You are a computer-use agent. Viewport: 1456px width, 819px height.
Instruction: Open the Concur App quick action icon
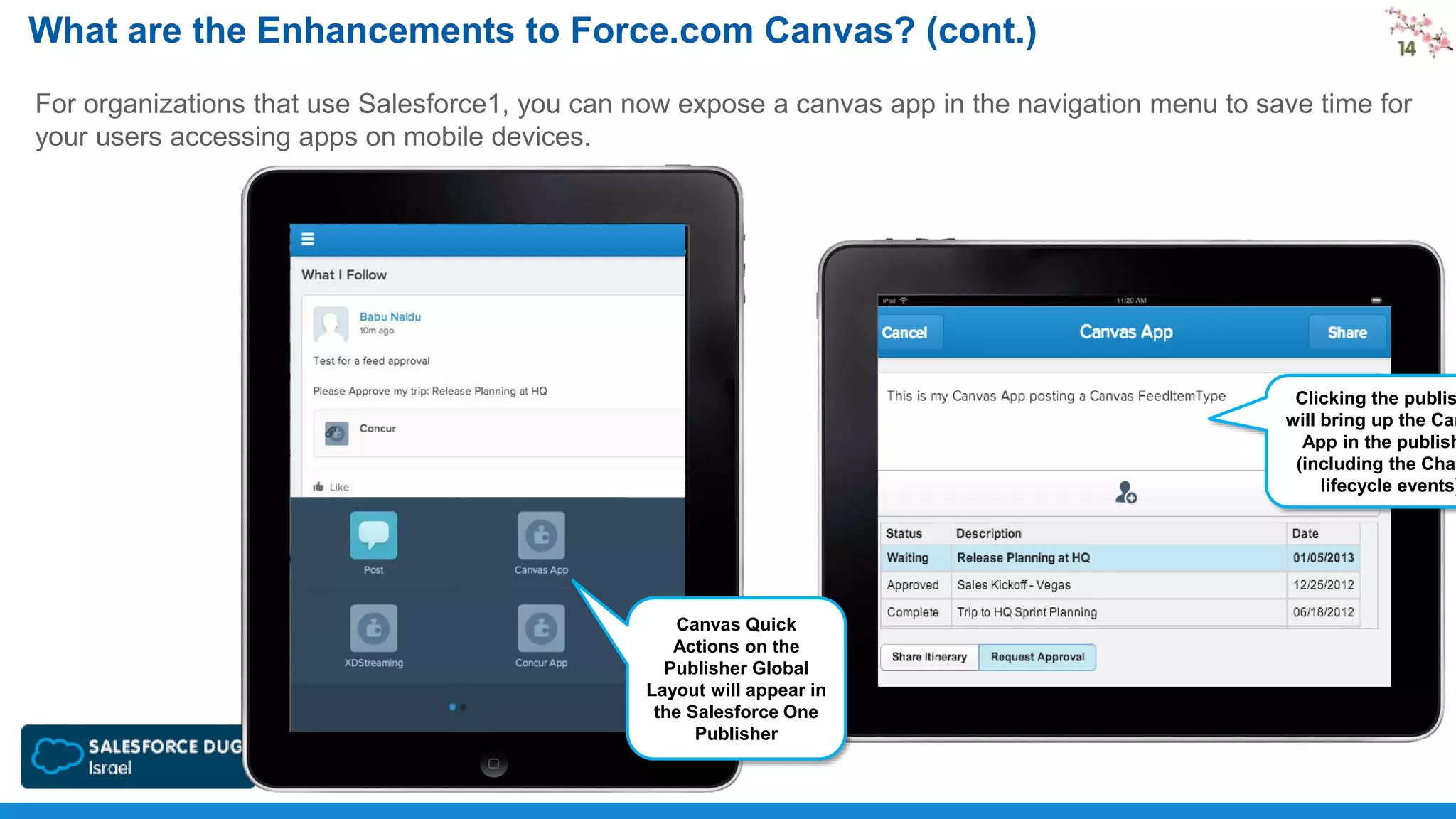541,628
